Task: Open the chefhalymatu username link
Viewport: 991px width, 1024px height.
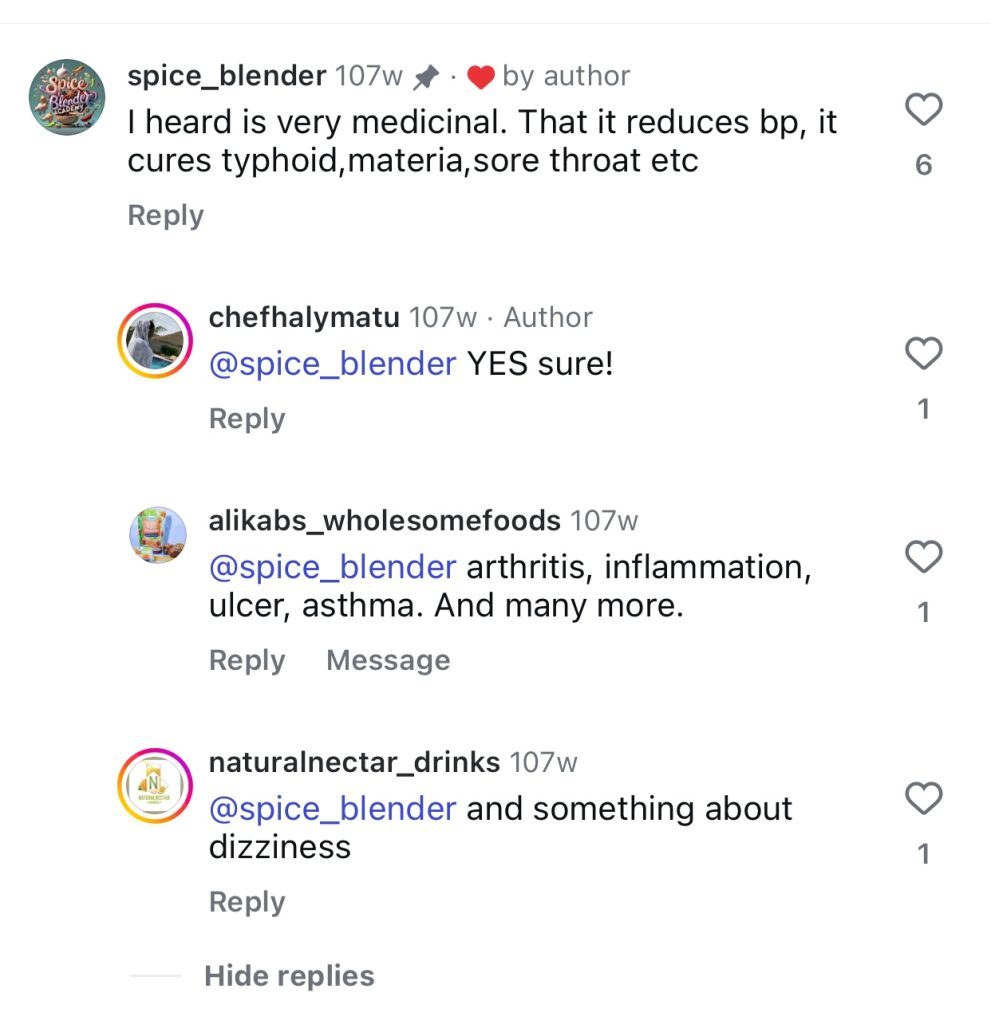Action: pos(304,318)
